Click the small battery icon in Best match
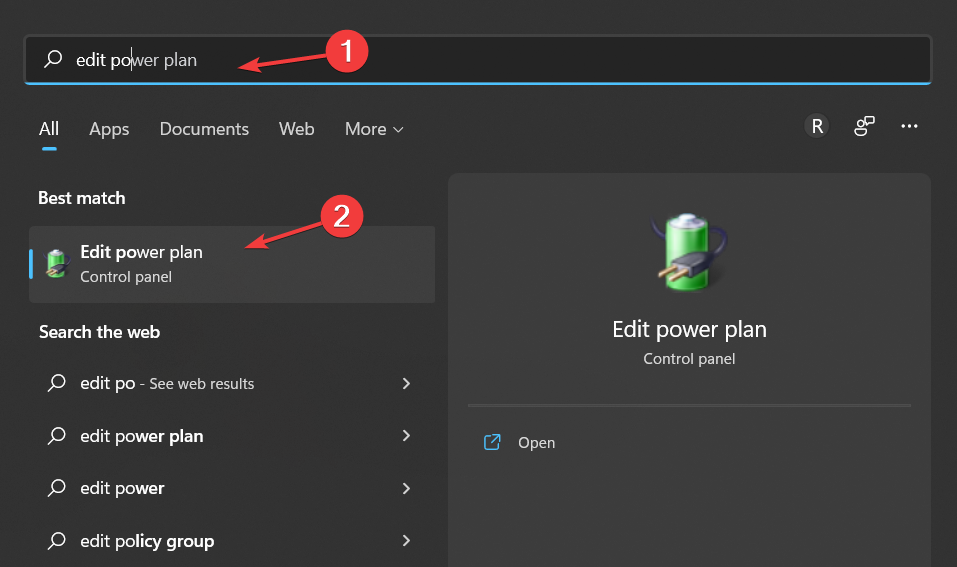957x567 pixels. [x=57, y=264]
